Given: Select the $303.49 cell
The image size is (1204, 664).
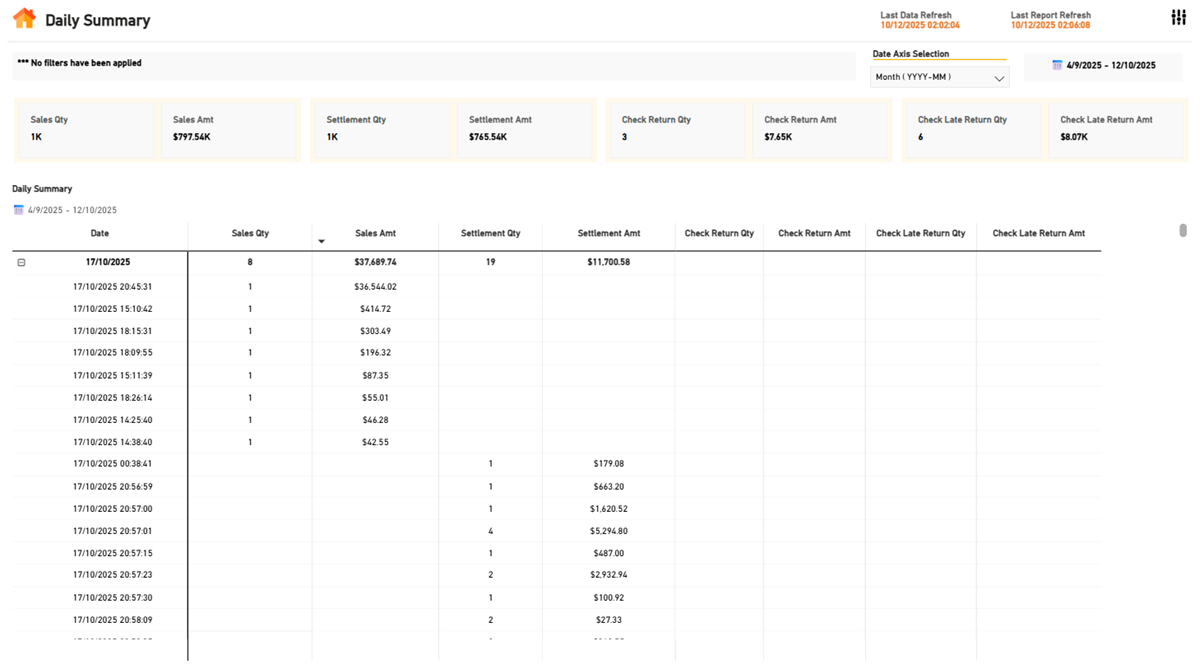Looking at the screenshot, I should point(376,331).
